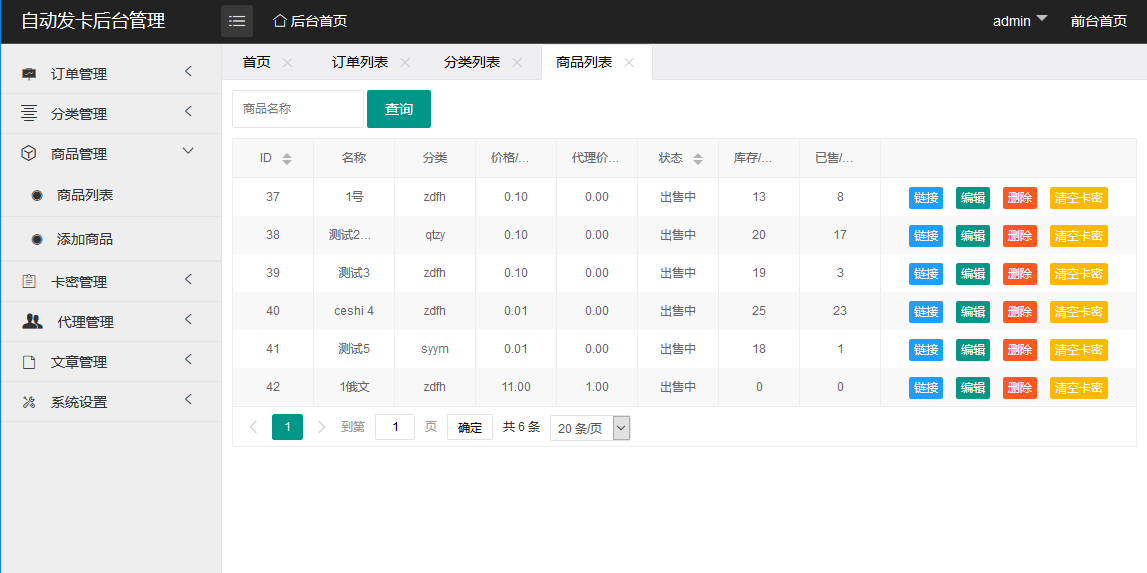Image resolution: width=1147 pixels, height=573 pixels.
Task: Select current page number 1 button
Action: [x=287, y=427]
